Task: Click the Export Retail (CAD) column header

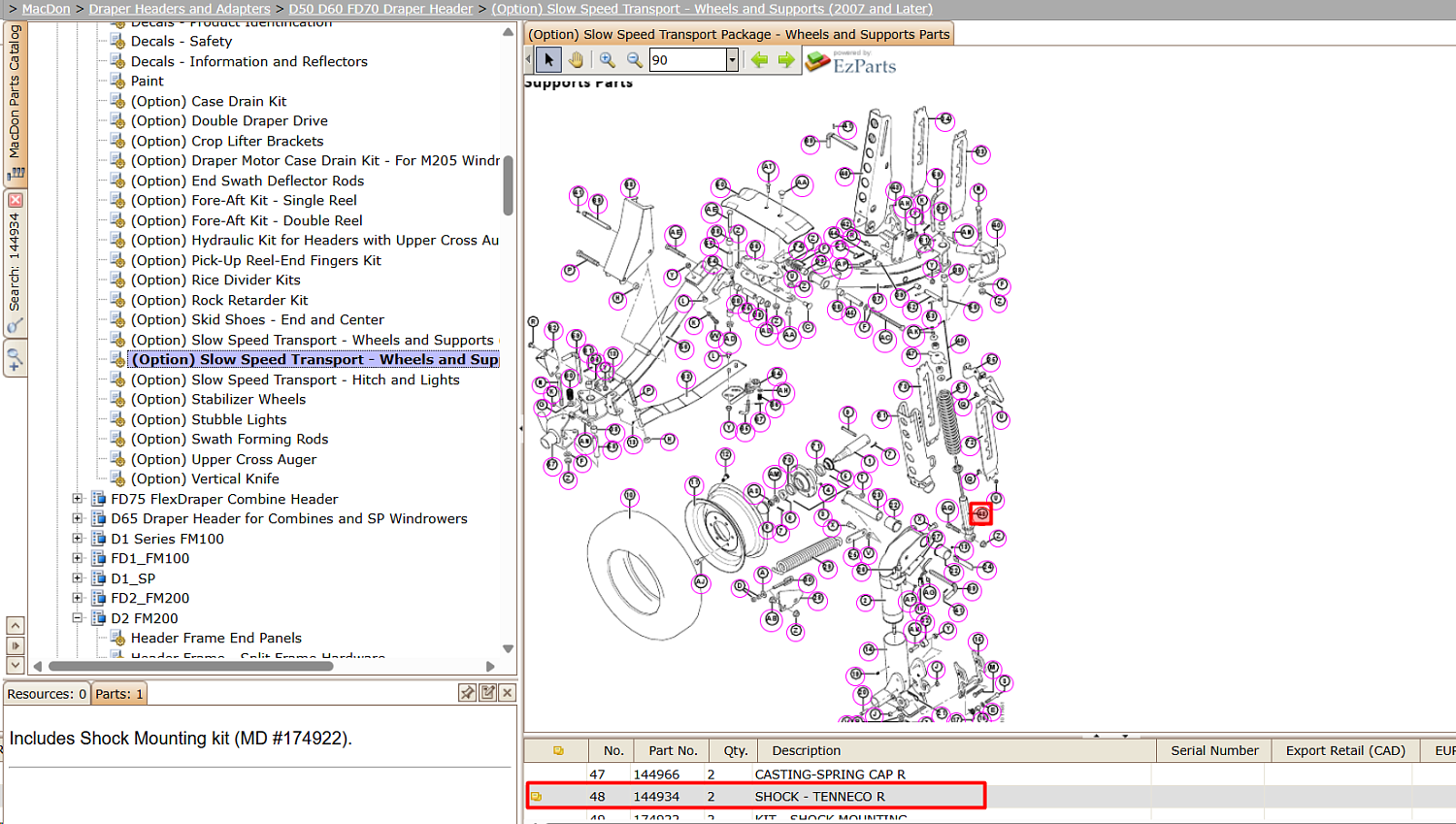Action: tap(1345, 750)
